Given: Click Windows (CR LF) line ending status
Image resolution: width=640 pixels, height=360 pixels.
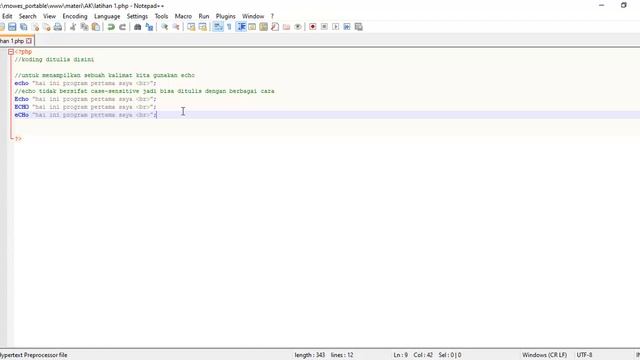Looking at the screenshot, I should coord(544,355).
